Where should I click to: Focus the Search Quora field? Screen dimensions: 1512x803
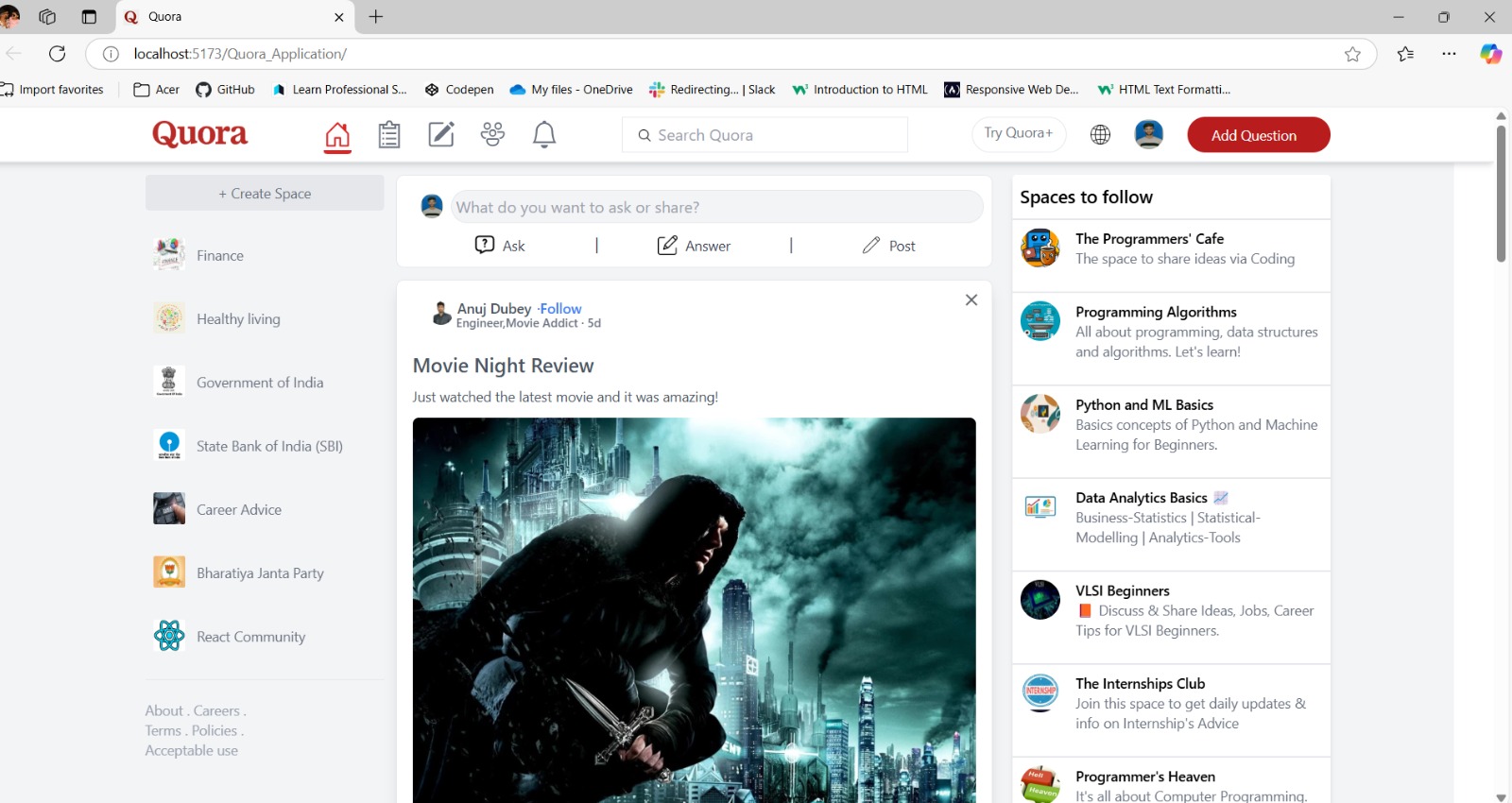(765, 135)
